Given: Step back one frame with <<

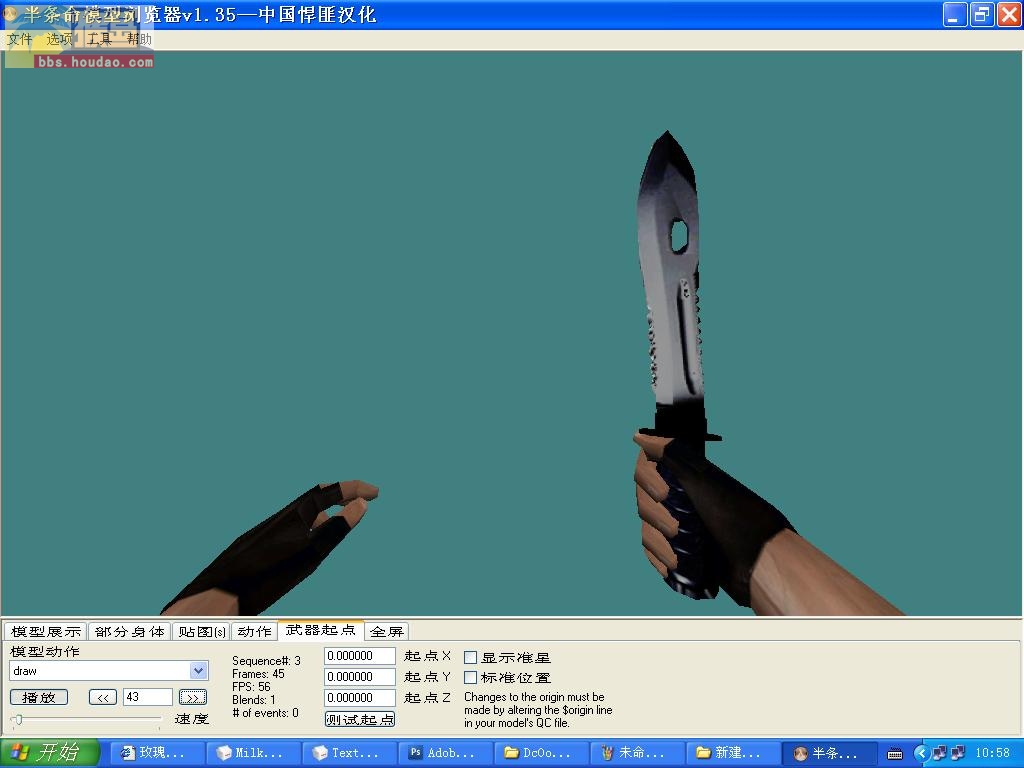Looking at the screenshot, I should coord(103,697).
